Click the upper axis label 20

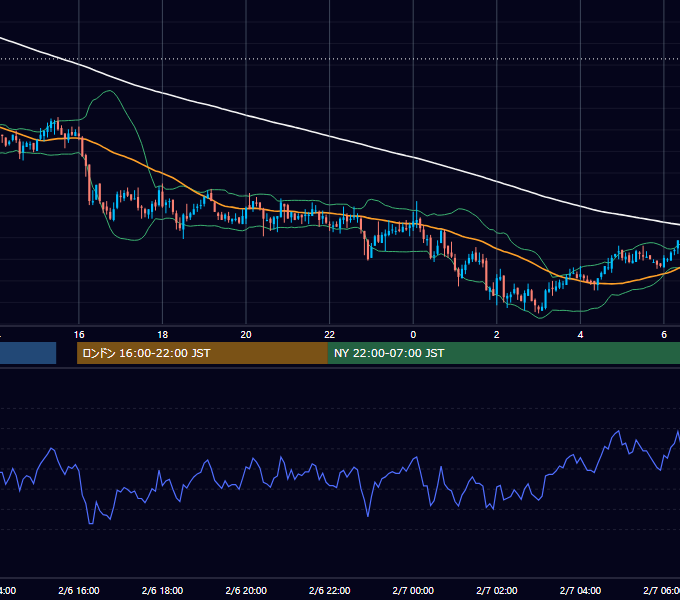pyautogui.click(x=246, y=335)
